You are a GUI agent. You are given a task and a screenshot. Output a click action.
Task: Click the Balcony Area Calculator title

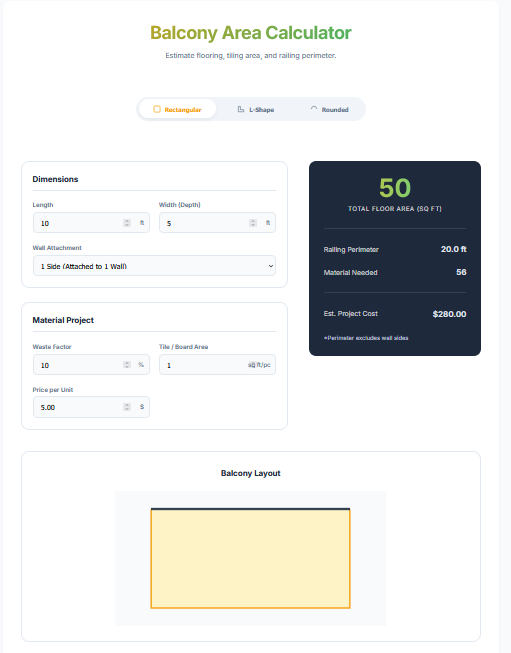pyautogui.click(x=251, y=33)
